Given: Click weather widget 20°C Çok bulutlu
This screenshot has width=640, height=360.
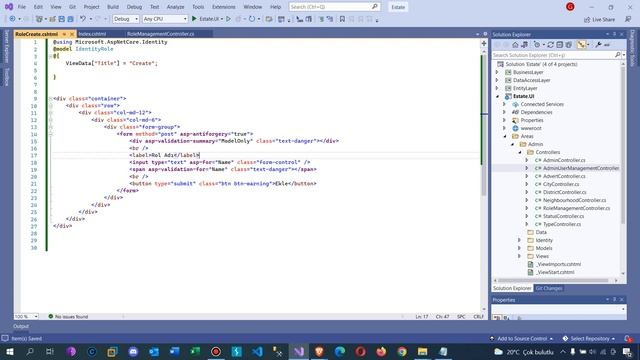Looking at the screenshot, I should tap(524, 352).
